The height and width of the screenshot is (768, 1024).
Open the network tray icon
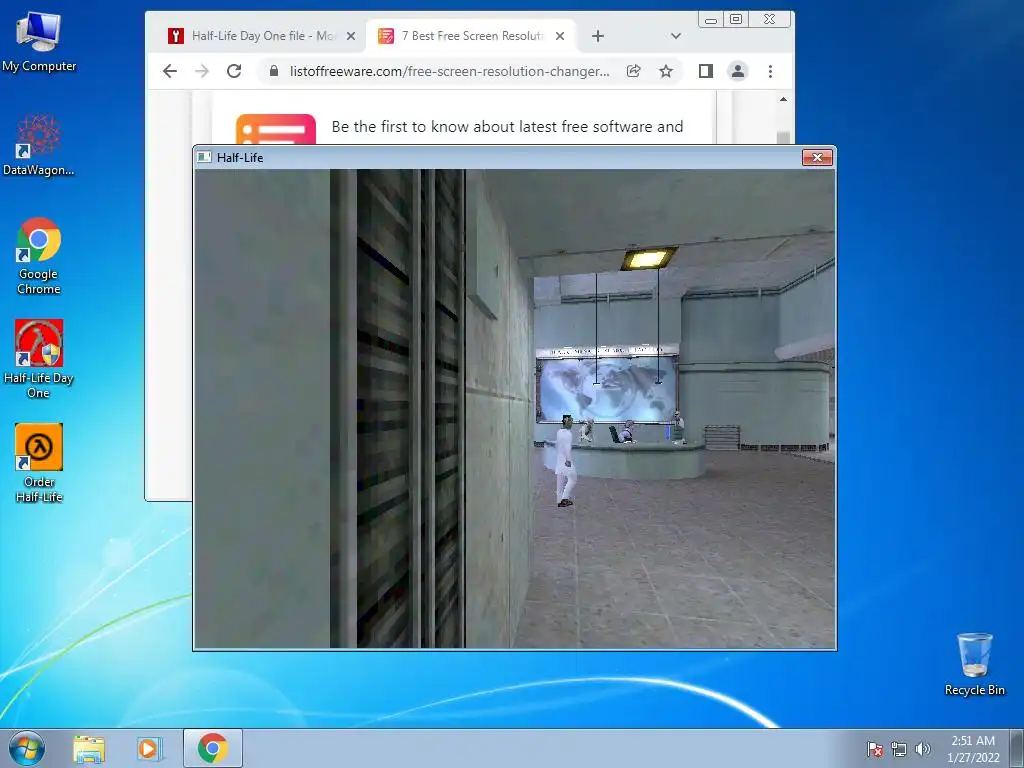point(899,749)
